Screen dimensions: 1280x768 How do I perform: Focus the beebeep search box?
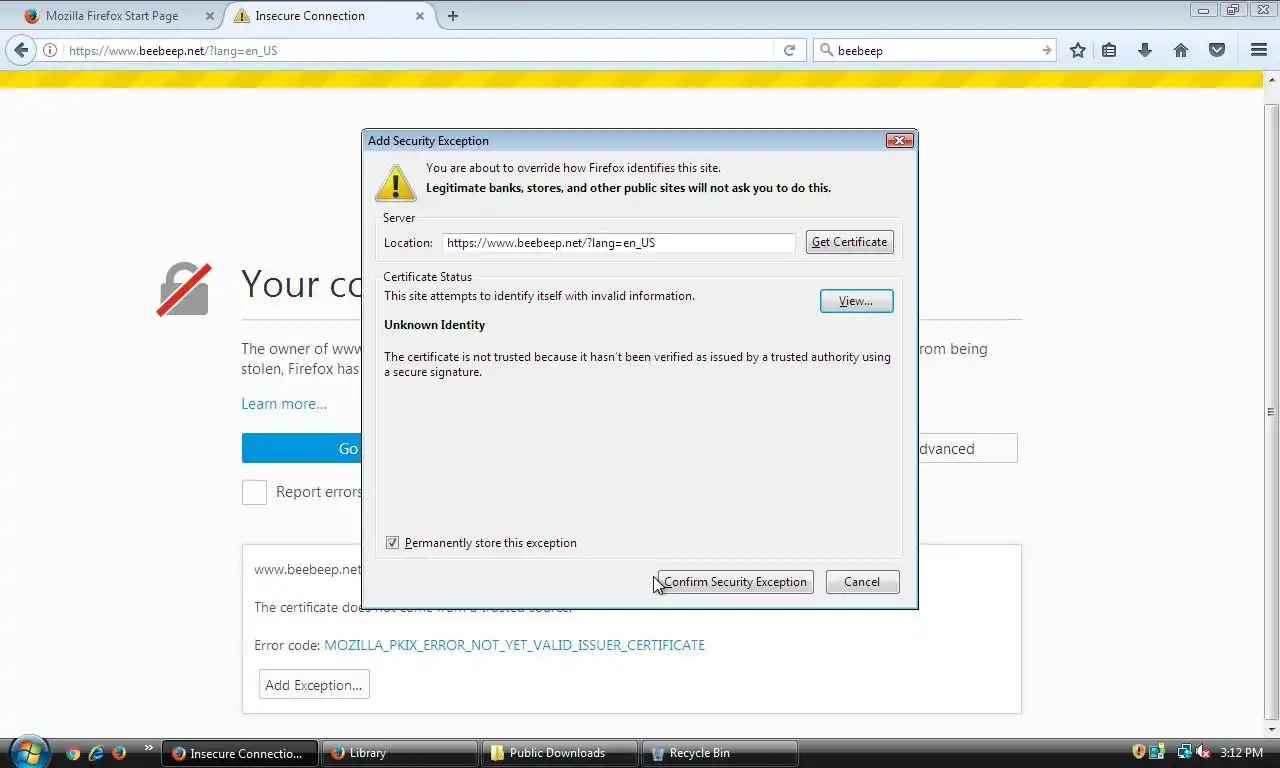(935, 50)
